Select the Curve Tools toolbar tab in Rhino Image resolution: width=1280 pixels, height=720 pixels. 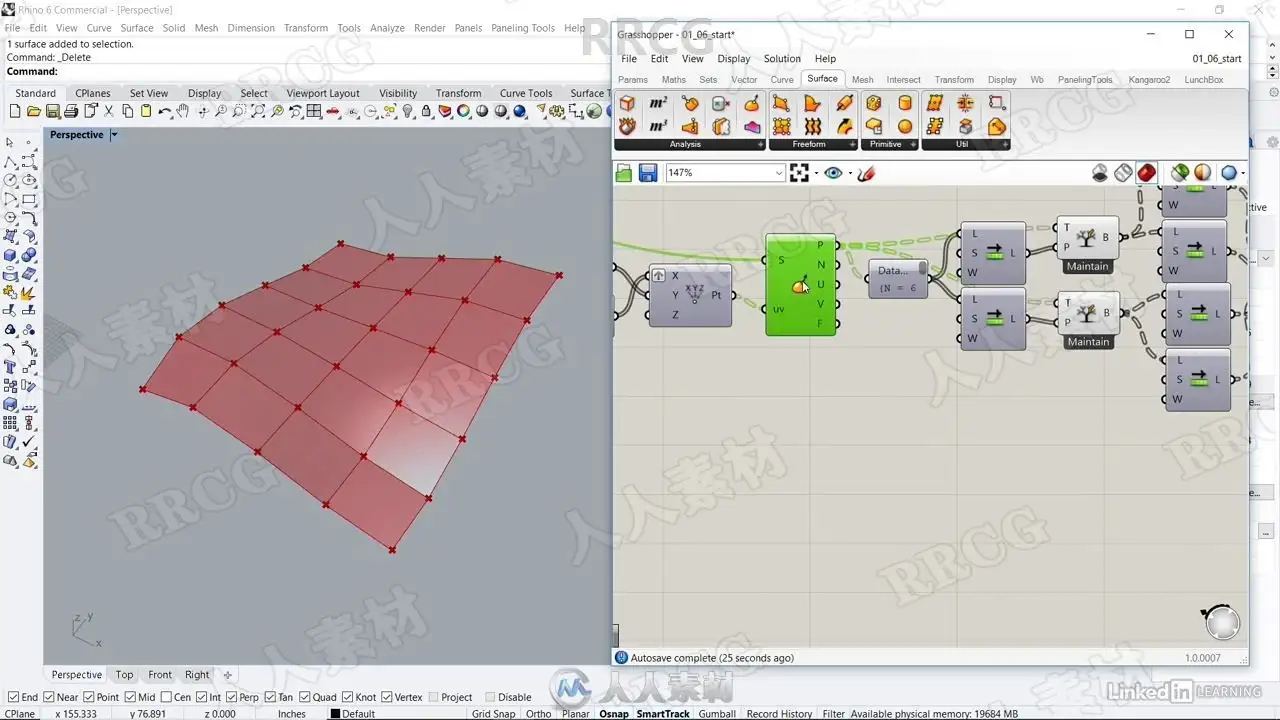526,93
